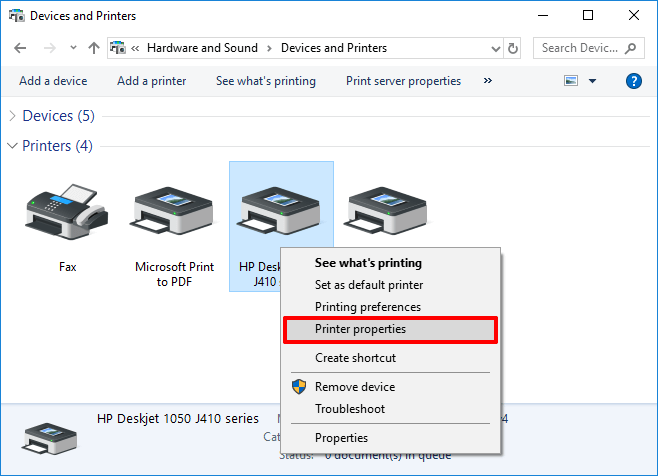Maximize the Devices and Printers window
This screenshot has height=476, width=658.
(x=588, y=16)
